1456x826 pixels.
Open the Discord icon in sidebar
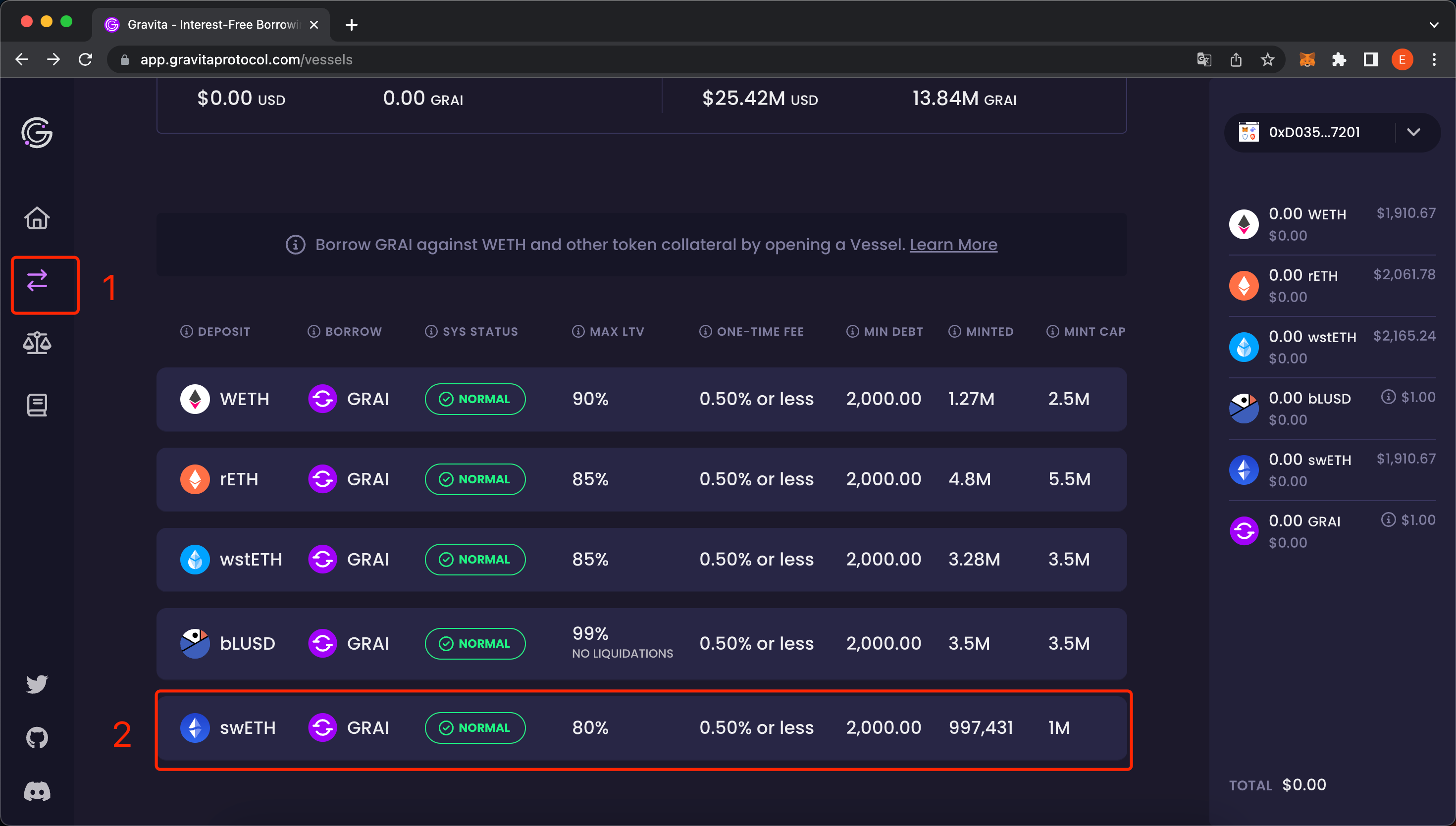37,791
